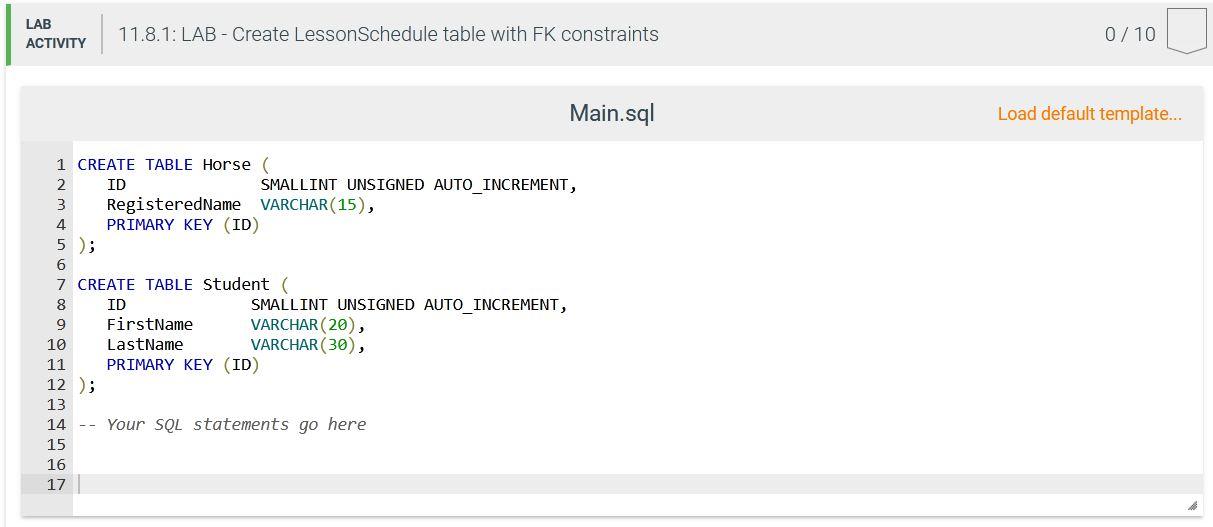
Task: Click RegisteredName column definition line
Action: pyautogui.click(x=241, y=204)
